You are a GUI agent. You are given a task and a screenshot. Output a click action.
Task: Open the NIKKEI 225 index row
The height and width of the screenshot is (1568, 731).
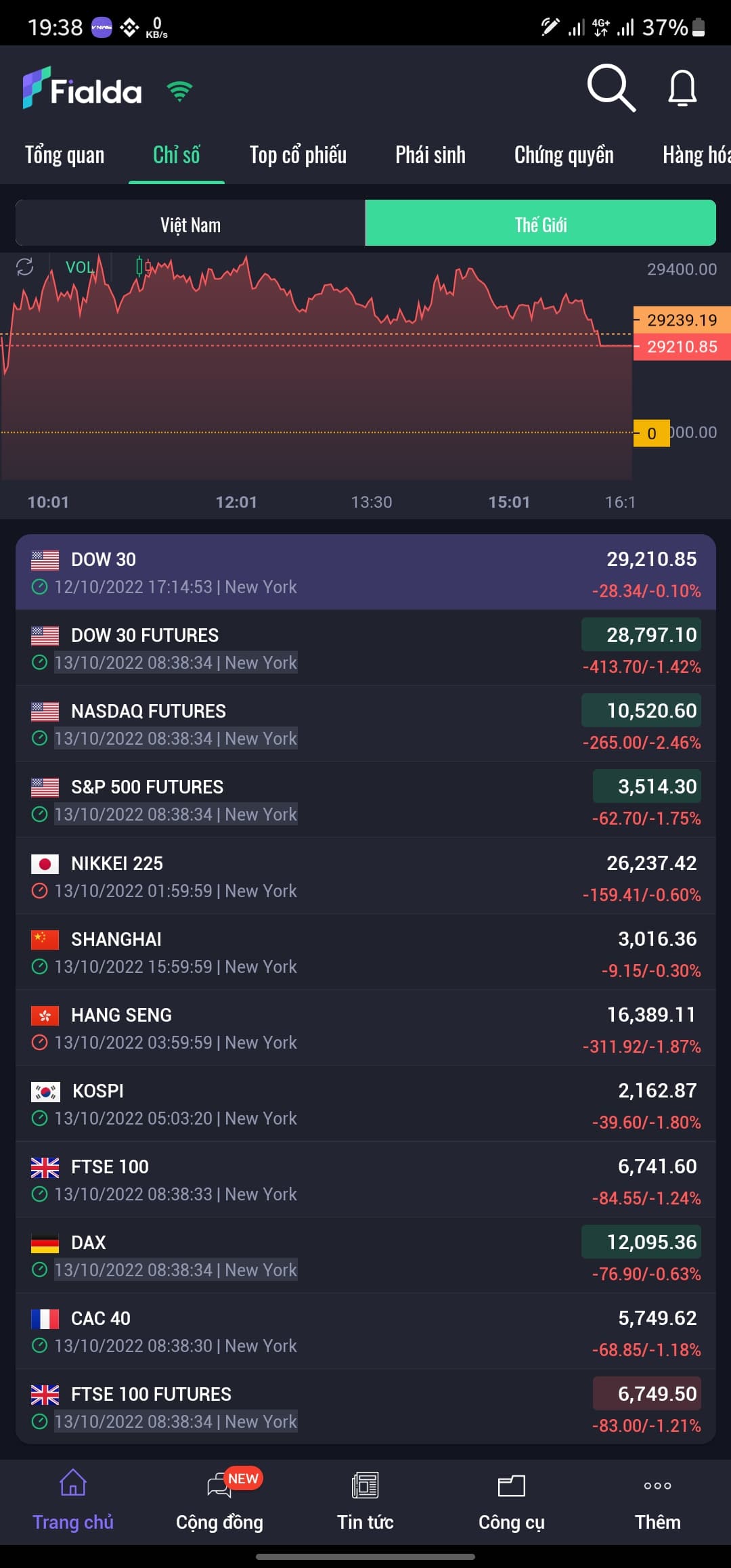click(x=365, y=876)
